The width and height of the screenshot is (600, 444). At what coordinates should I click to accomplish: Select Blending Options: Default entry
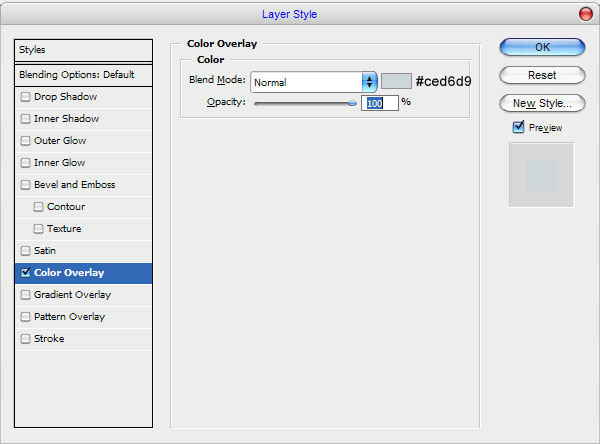pyautogui.click(x=83, y=75)
